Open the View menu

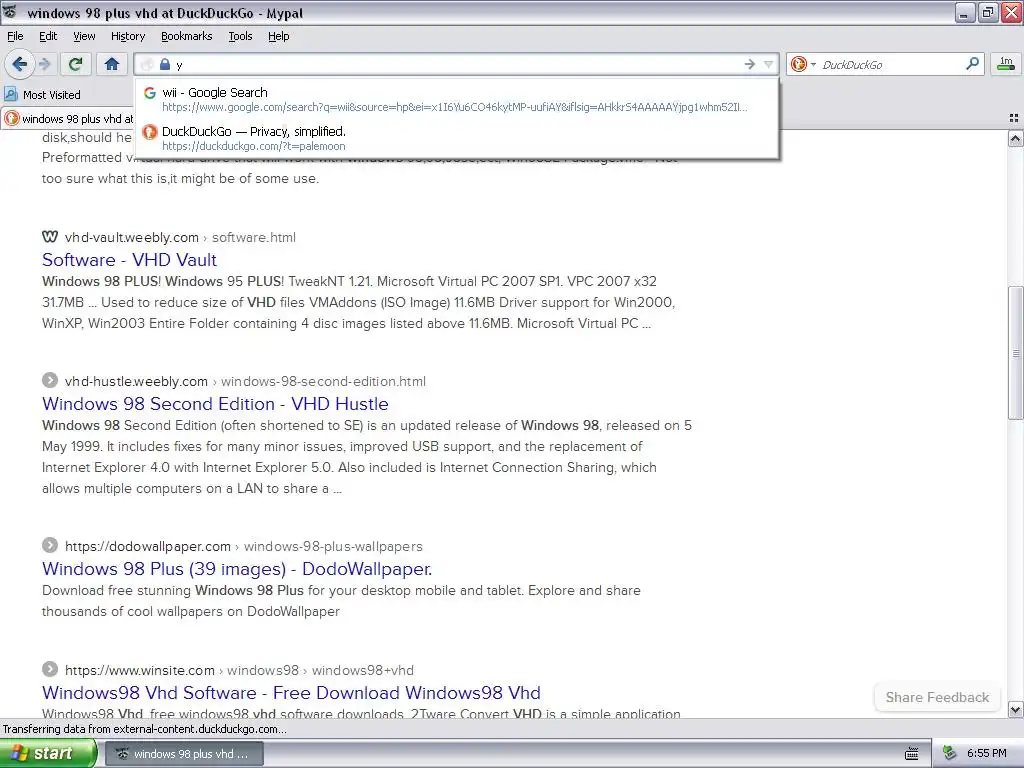coord(84,36)
